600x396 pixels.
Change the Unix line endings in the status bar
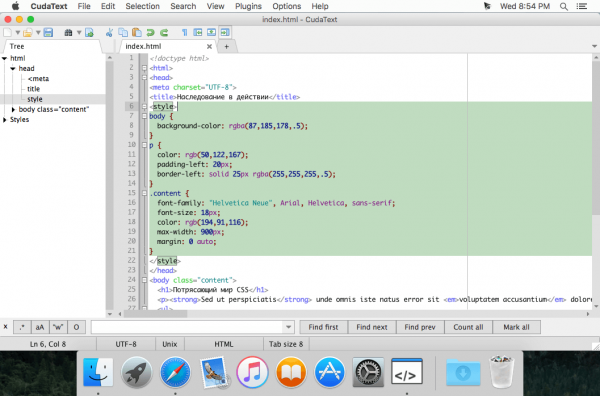click(170, 344)
